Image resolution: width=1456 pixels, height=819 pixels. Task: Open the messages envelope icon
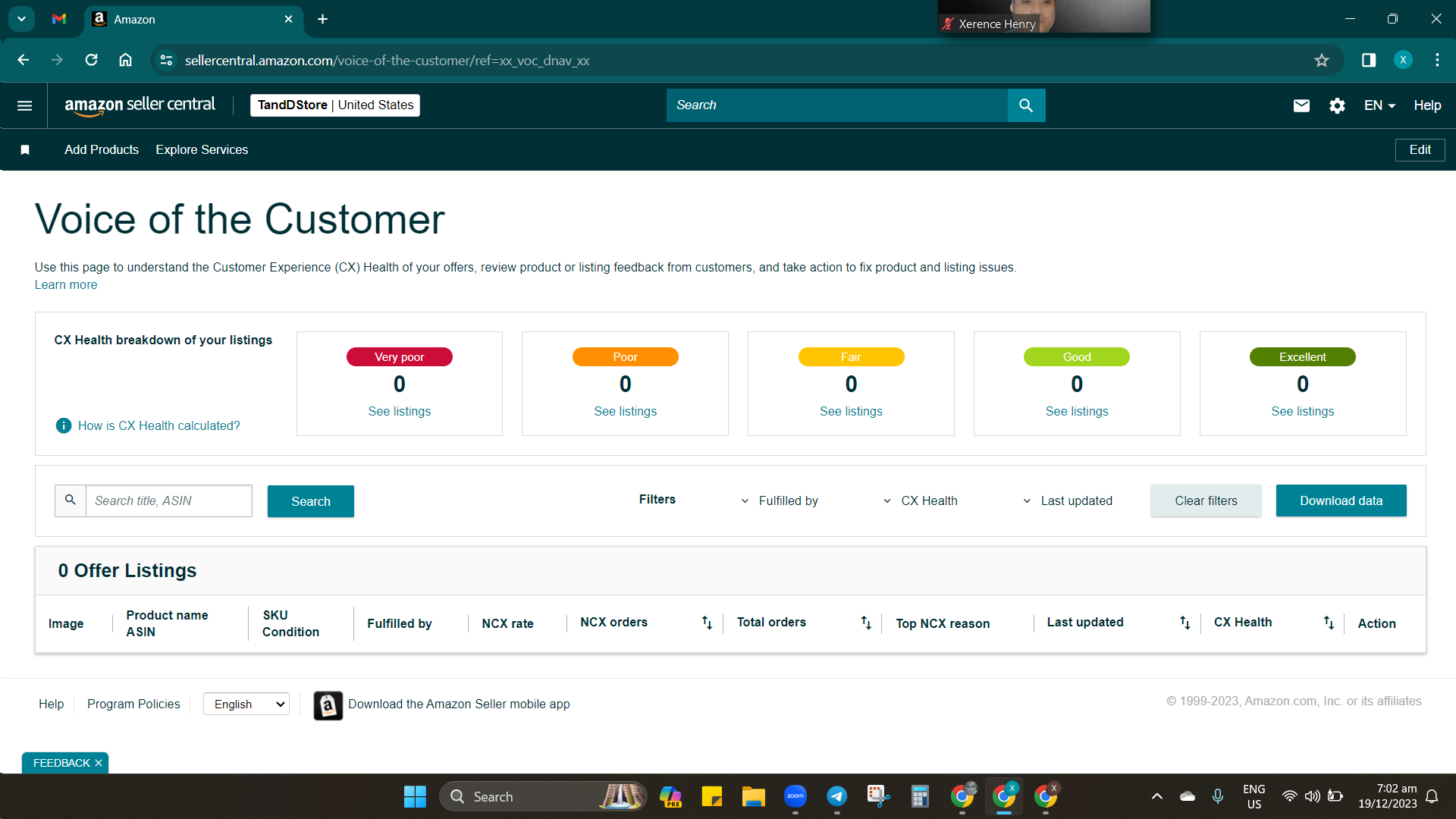(x=1301, y=105)
